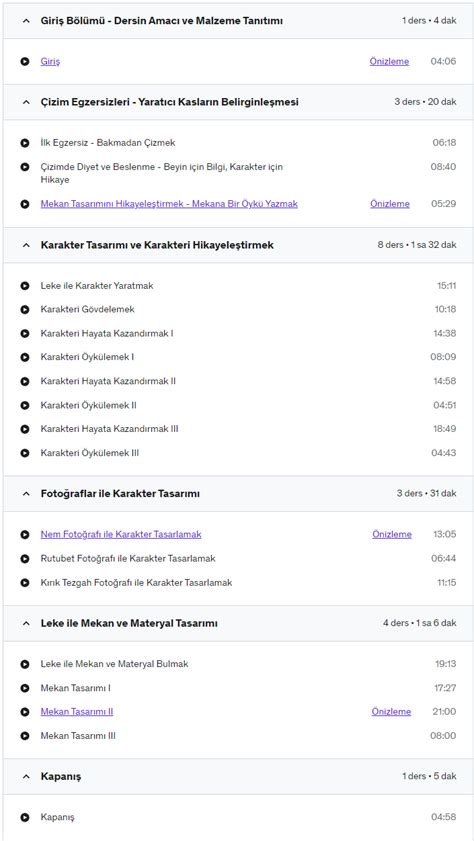Click play icon for Karakteri Öykülemek II
Image resolution: width=474 pixels, height=841 pixels.
25,405
